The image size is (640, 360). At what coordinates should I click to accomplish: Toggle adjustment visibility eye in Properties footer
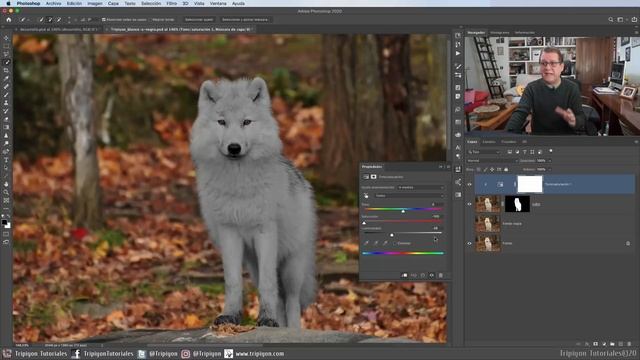coord(432,276)
